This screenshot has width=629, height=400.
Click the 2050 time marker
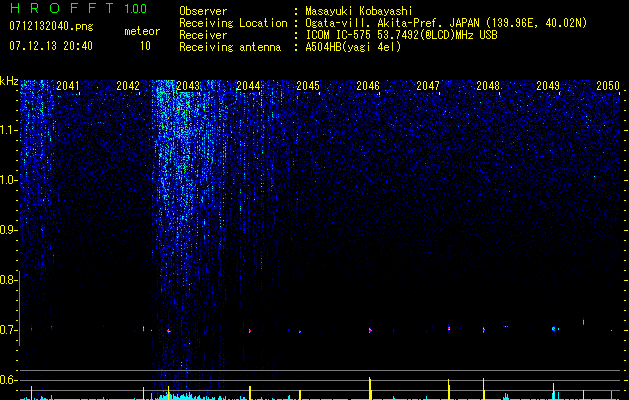pyautogui.click(x=608, y=85)
